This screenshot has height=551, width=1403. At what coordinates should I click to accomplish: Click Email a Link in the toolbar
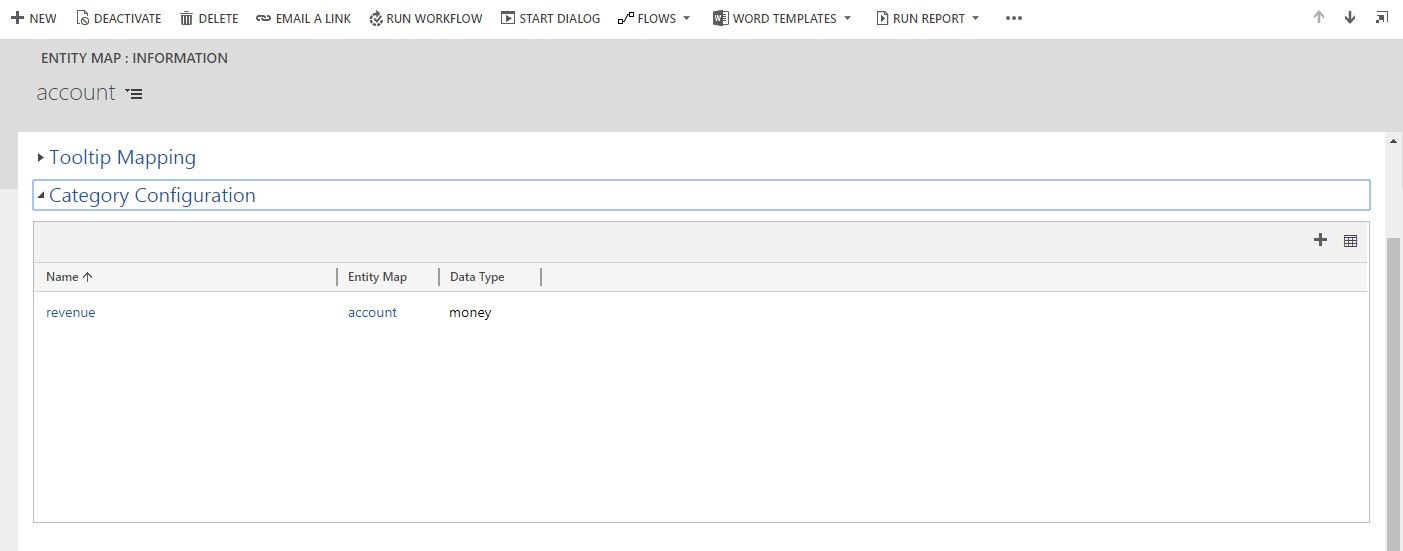[303, 18]
